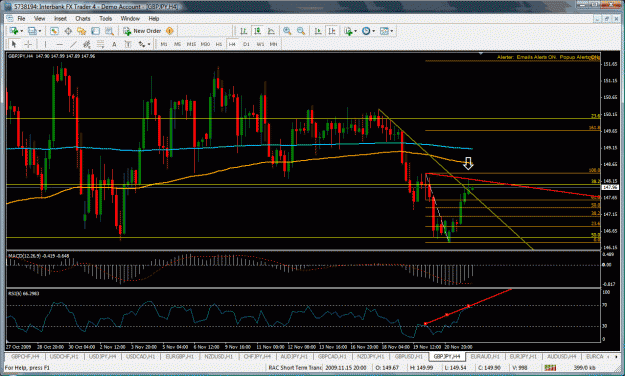Switch to GBPUSD,H1 chart tab
This screenshot has width=625, height=376.
tap(409, 356)
